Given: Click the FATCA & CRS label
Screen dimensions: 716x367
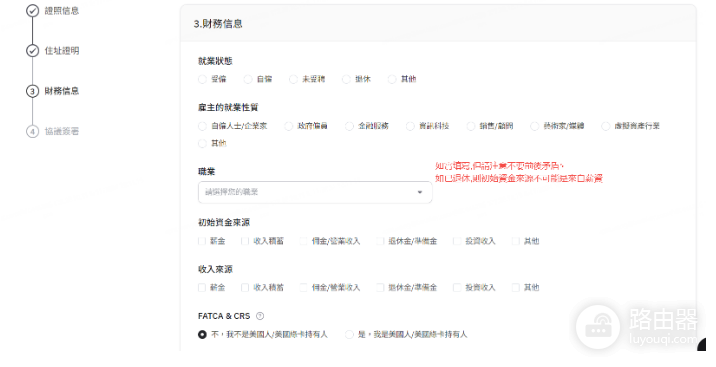Looking at the screenshot, I should coord(224,316).
